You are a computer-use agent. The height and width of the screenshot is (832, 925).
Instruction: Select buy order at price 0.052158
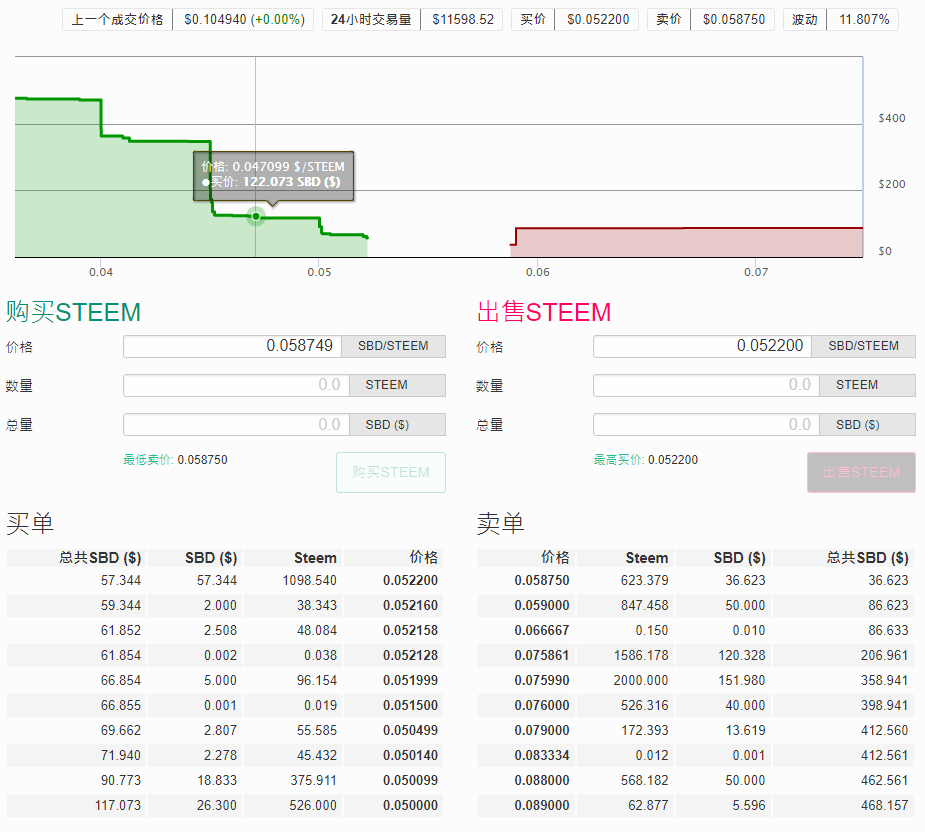click(223, 631)
